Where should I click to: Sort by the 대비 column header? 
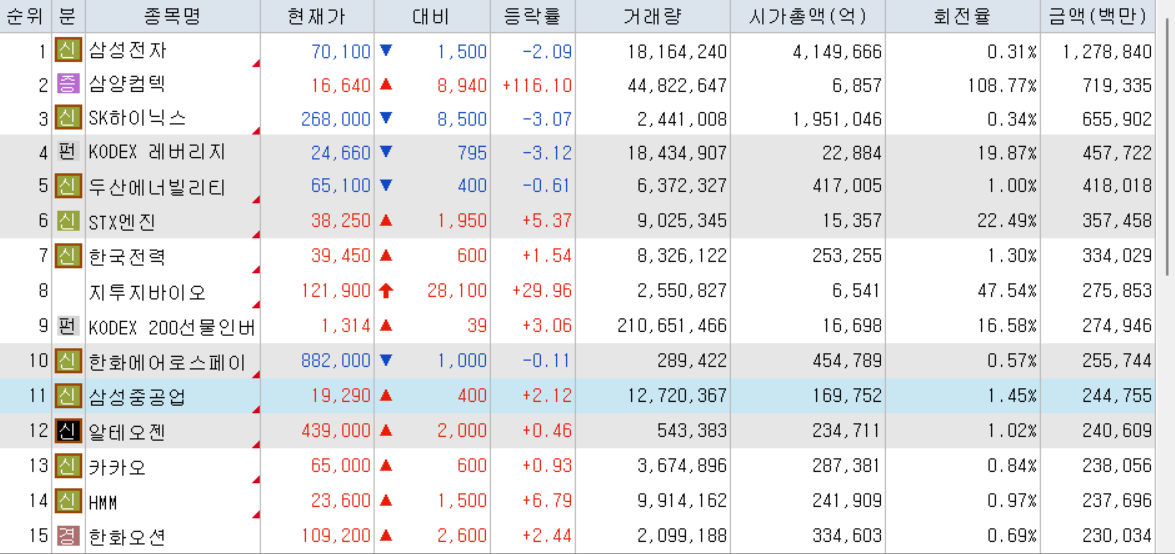(432, 16)
